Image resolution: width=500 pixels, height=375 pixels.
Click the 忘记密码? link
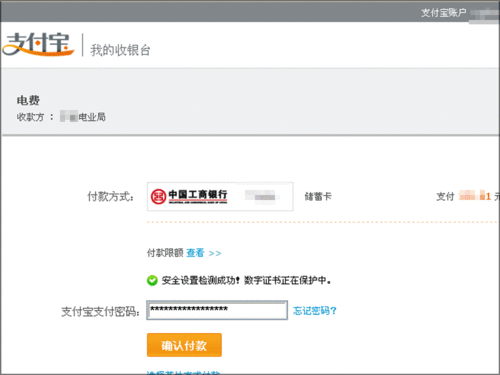coord(315,311)
